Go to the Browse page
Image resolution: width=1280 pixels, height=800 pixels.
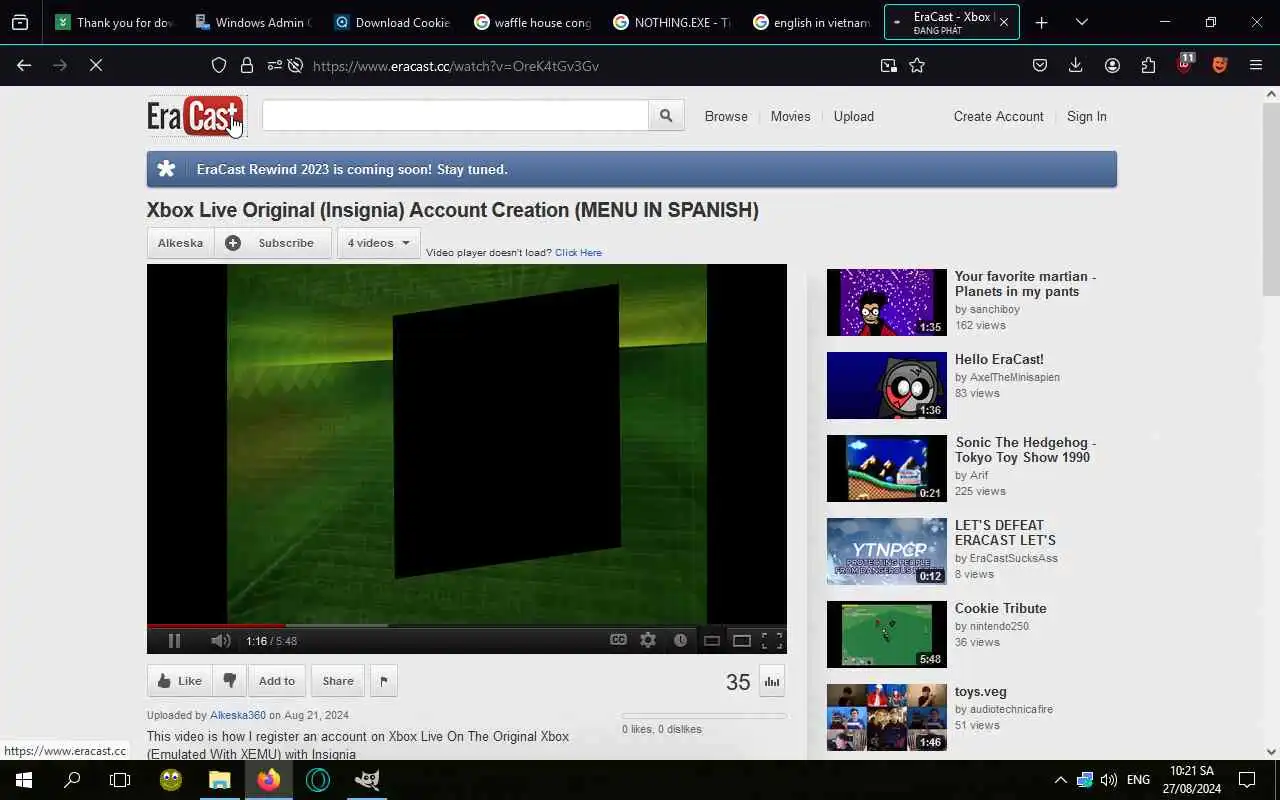(x=726, y=116)
